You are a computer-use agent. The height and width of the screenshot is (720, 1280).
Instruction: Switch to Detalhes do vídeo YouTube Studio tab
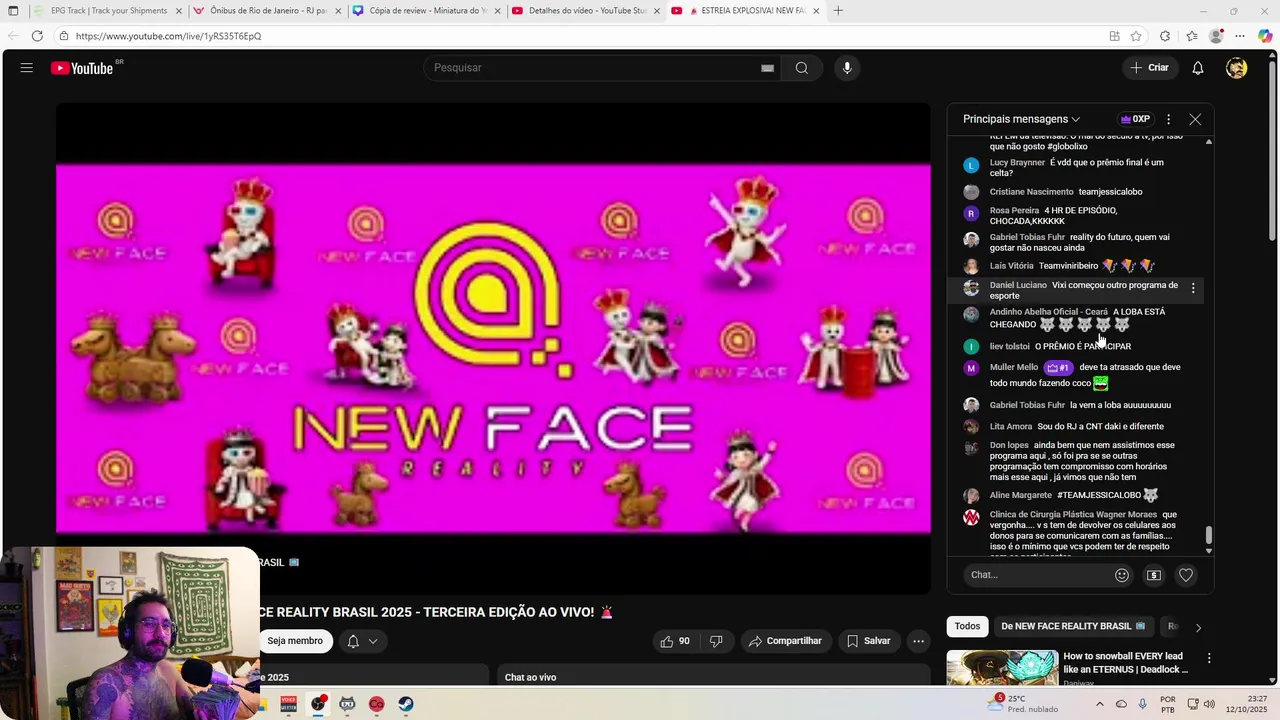click(x=587, y=11)
